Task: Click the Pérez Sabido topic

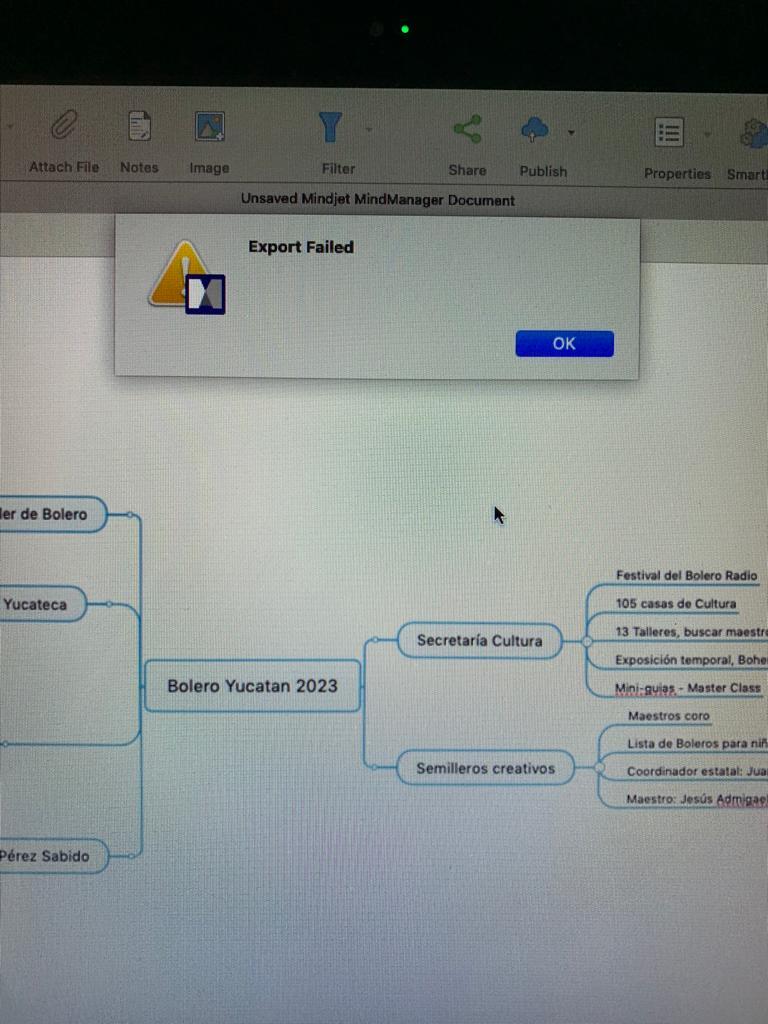Action: coord(48,855)
